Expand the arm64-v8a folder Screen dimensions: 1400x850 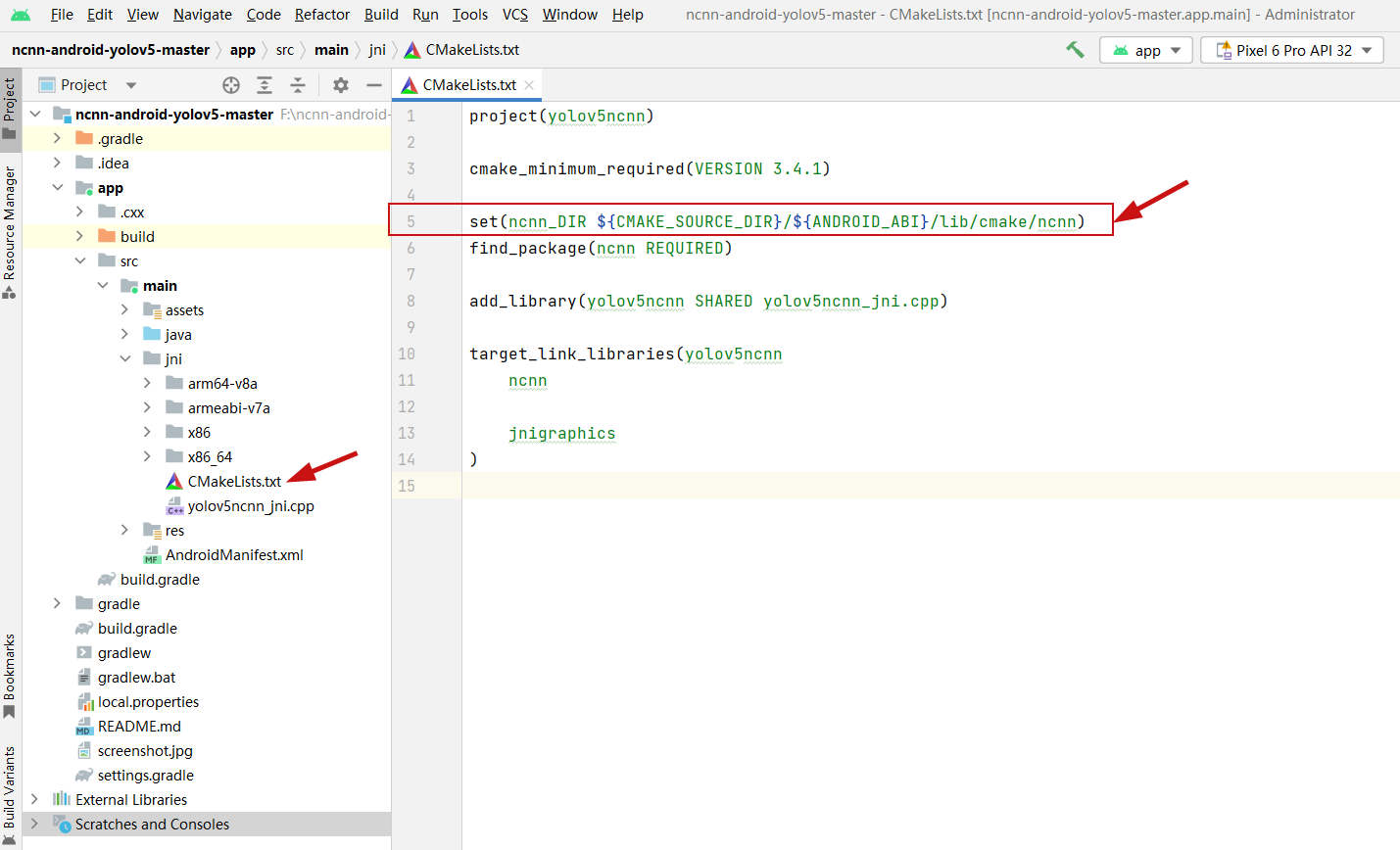(147, 384)
